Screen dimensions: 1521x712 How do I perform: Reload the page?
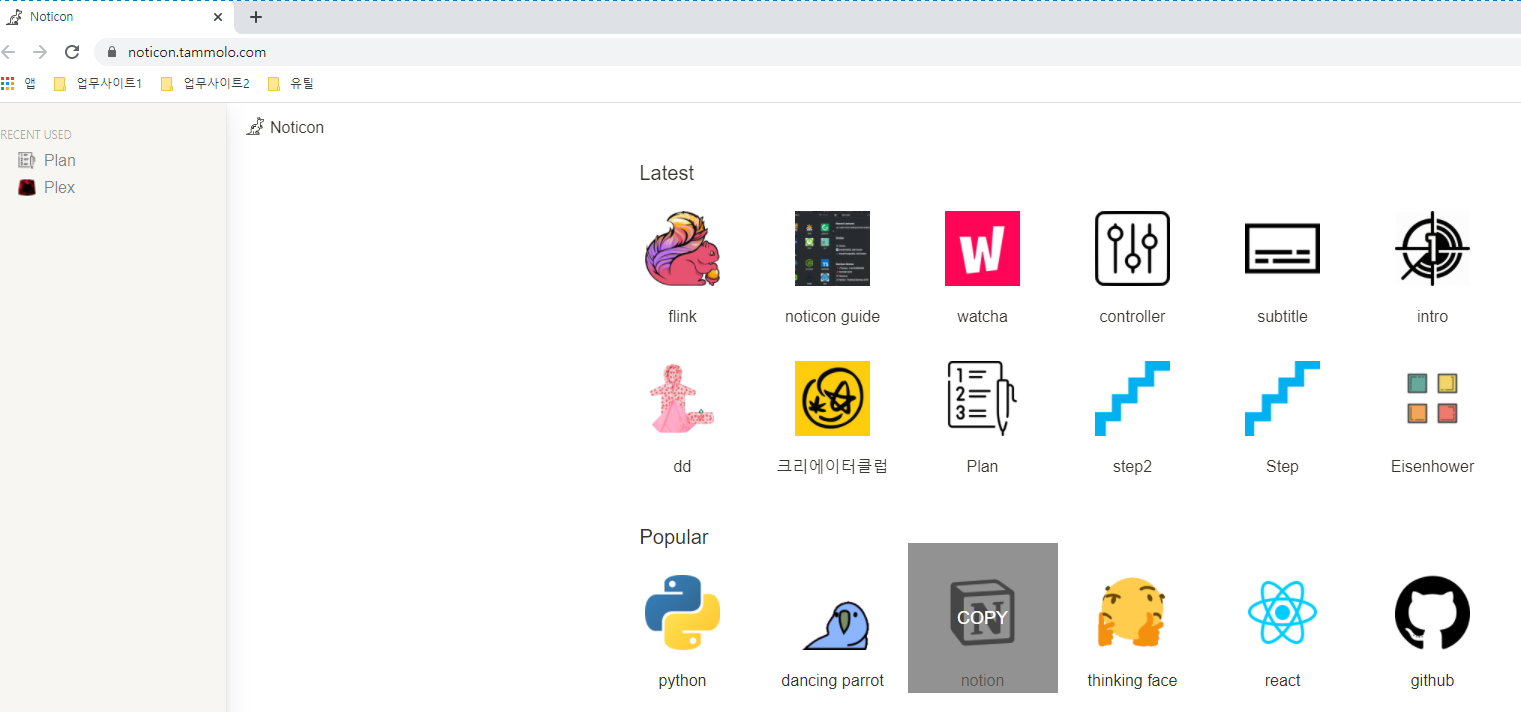pyautogui.click(x=72, y=52)
